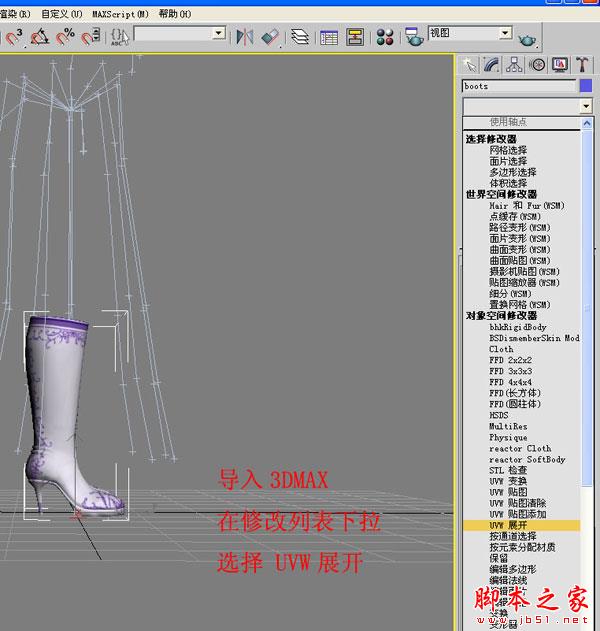This screenshot has width=600, height=631.
Task: Select the reactor Cloth modifier
Action: click(x=522, y=448)
